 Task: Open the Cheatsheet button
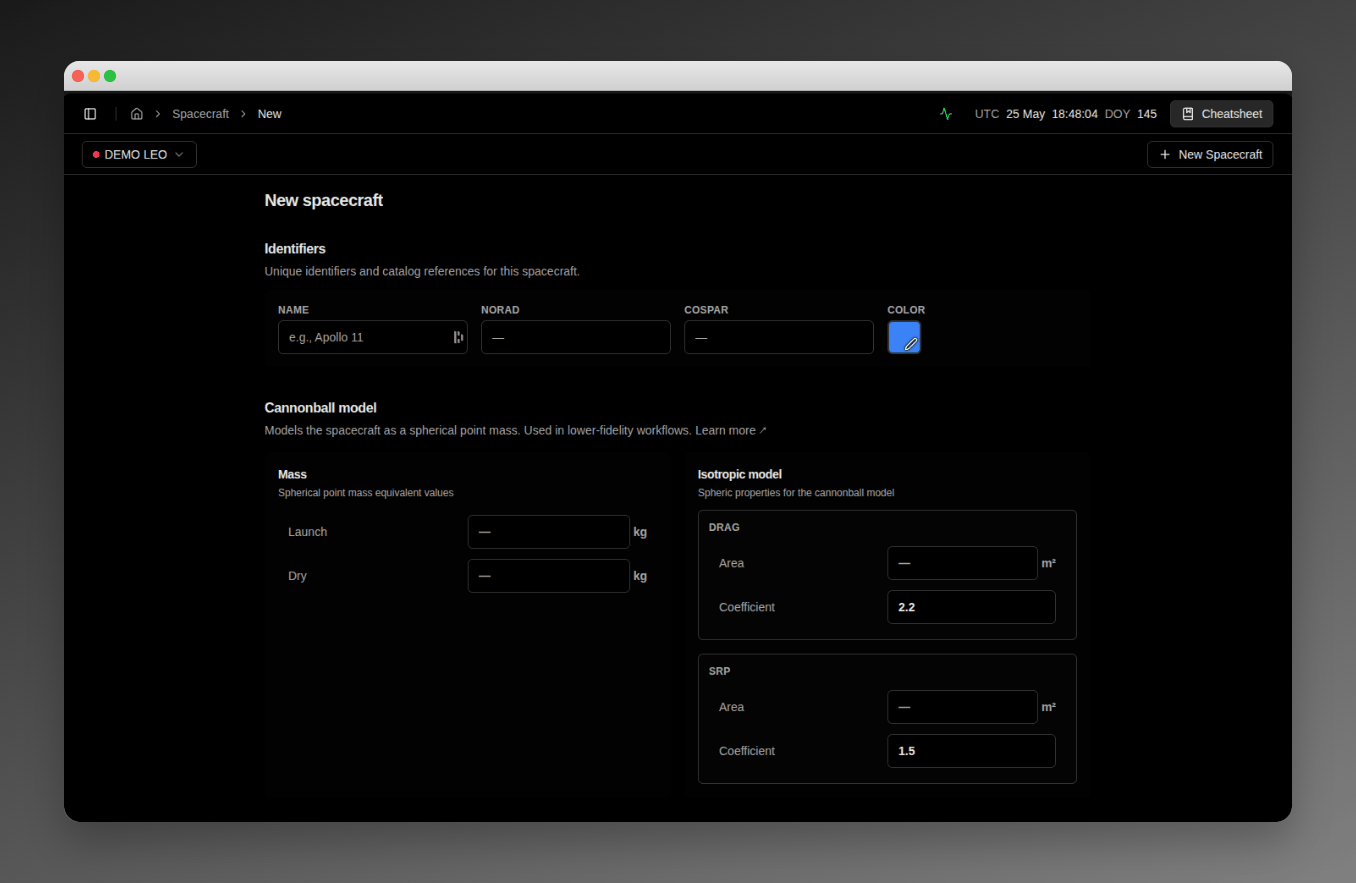click(1221, 114)
